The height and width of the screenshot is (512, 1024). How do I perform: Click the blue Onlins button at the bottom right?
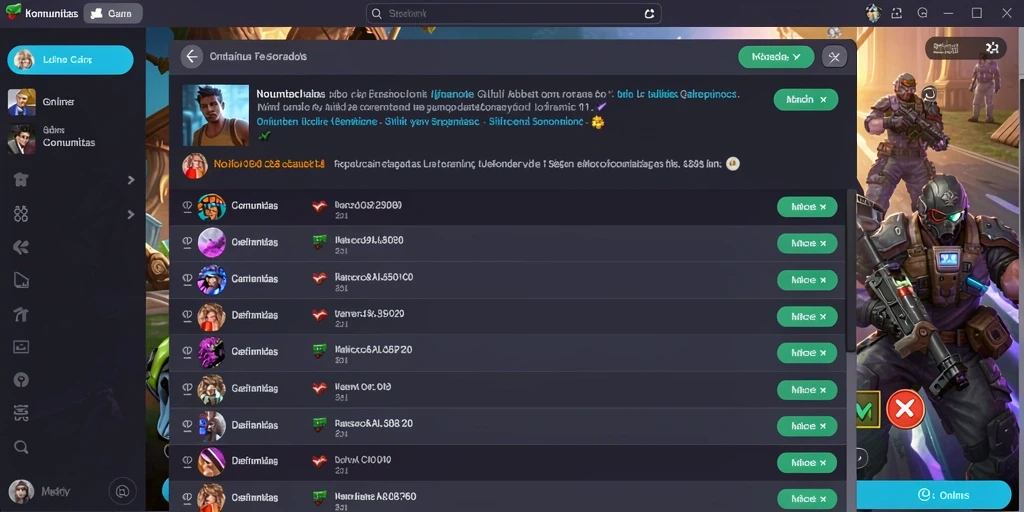(x=933, y=495)
